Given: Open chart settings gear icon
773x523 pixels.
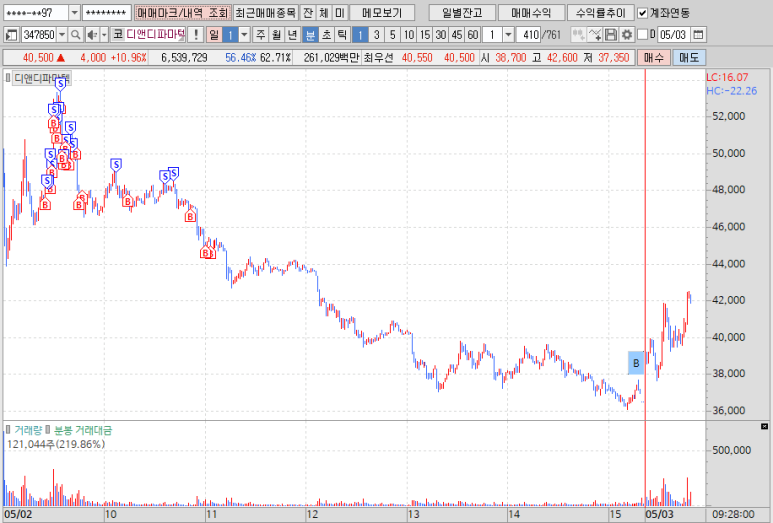Looking at the screenshot, I should click(627, 35).
